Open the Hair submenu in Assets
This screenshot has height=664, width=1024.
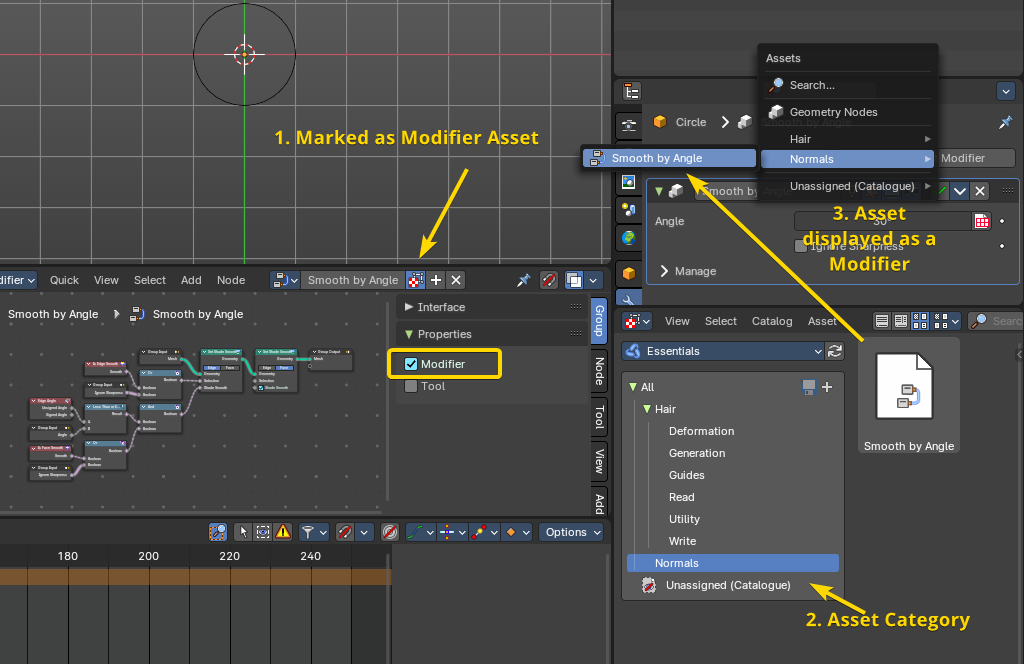(847, 139)
